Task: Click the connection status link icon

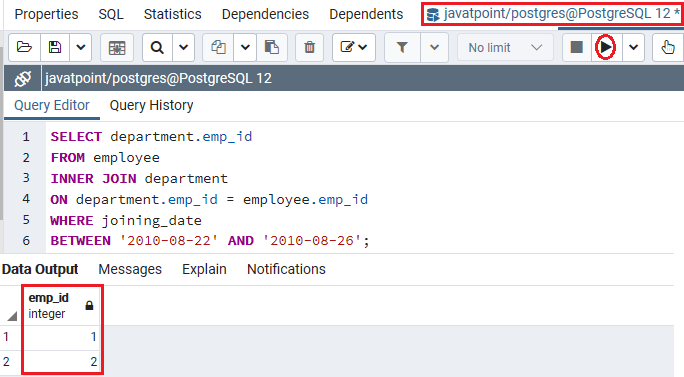Action: click(x=23, y=79)
